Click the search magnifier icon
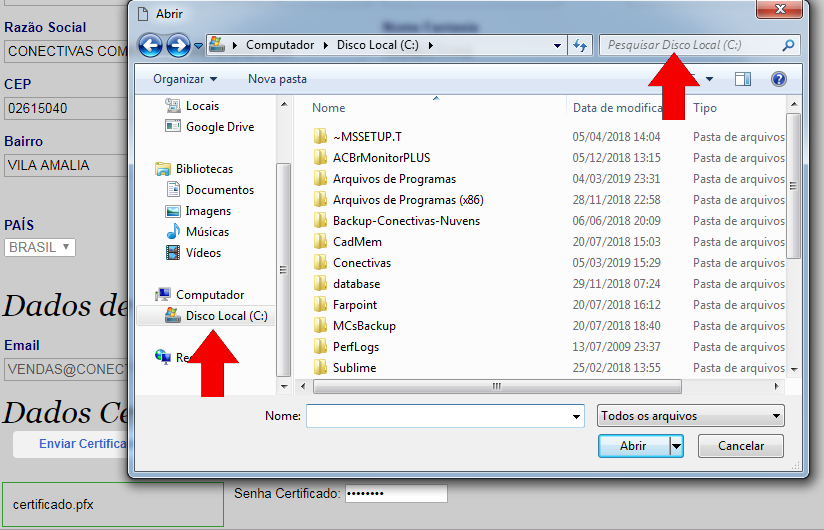This screenshot has height=530, width=824. (788, 45)
